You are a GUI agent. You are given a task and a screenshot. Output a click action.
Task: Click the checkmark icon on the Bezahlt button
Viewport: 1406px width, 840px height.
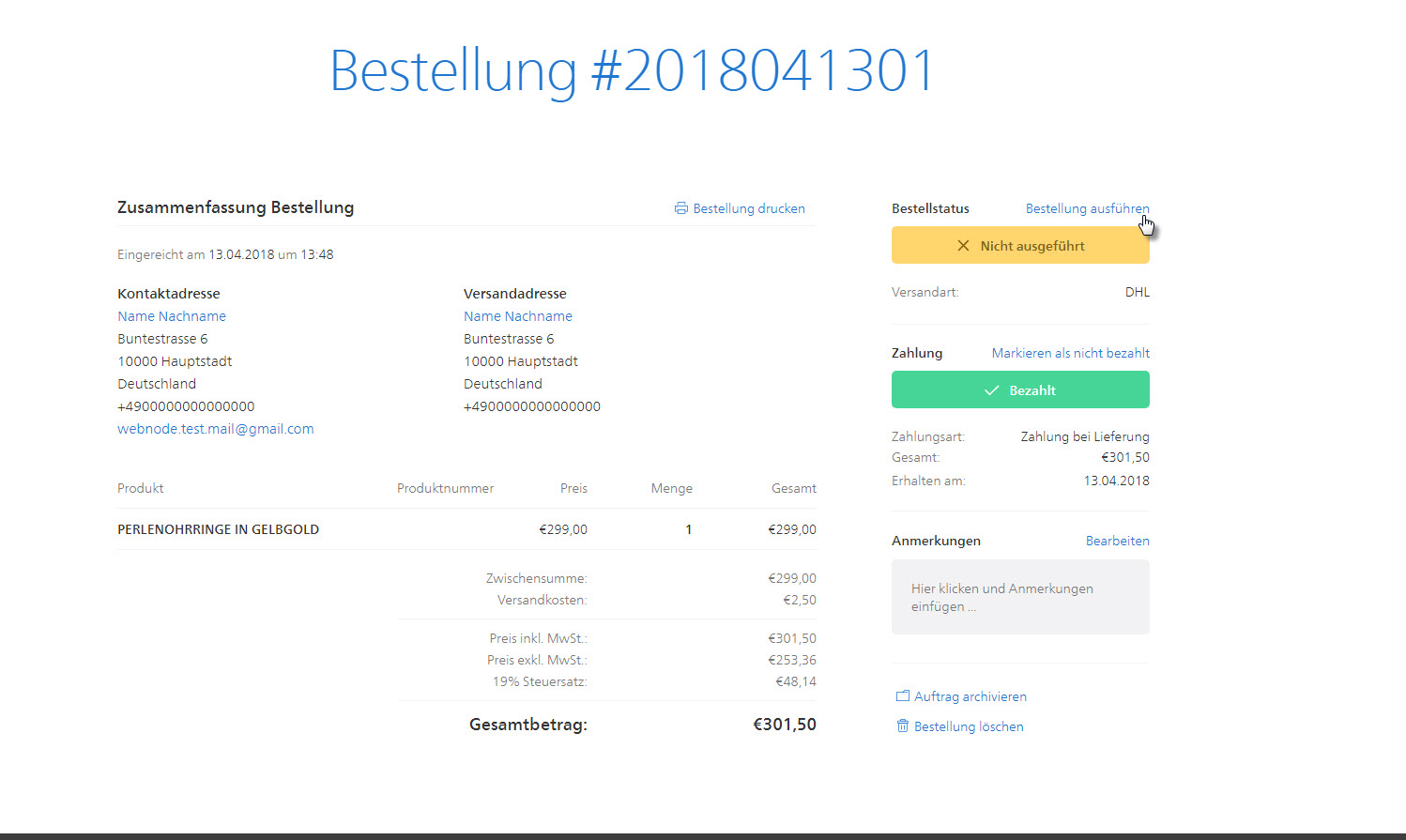(992, 389)
